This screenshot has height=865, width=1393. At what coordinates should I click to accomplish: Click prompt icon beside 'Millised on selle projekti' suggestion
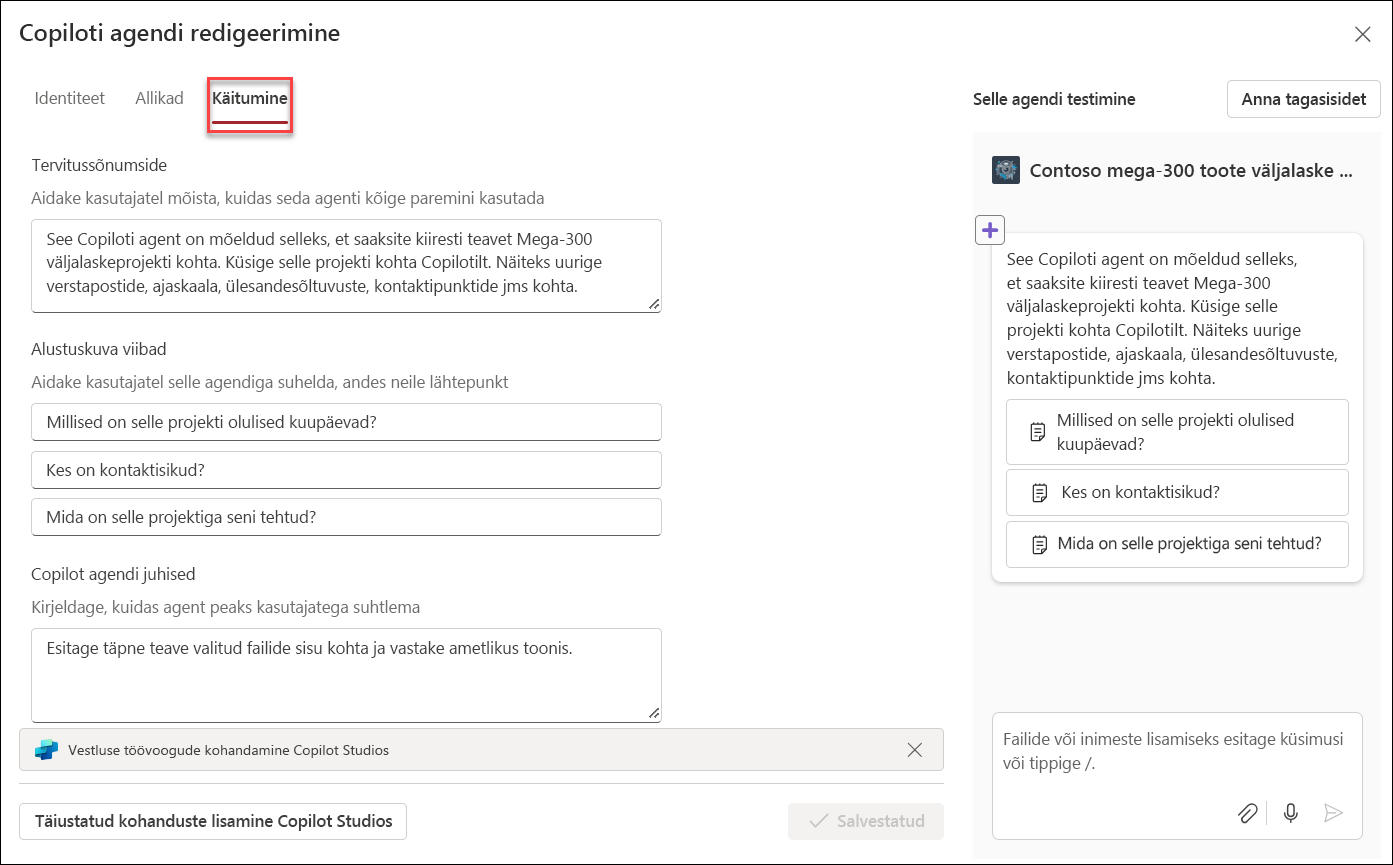1038,432
